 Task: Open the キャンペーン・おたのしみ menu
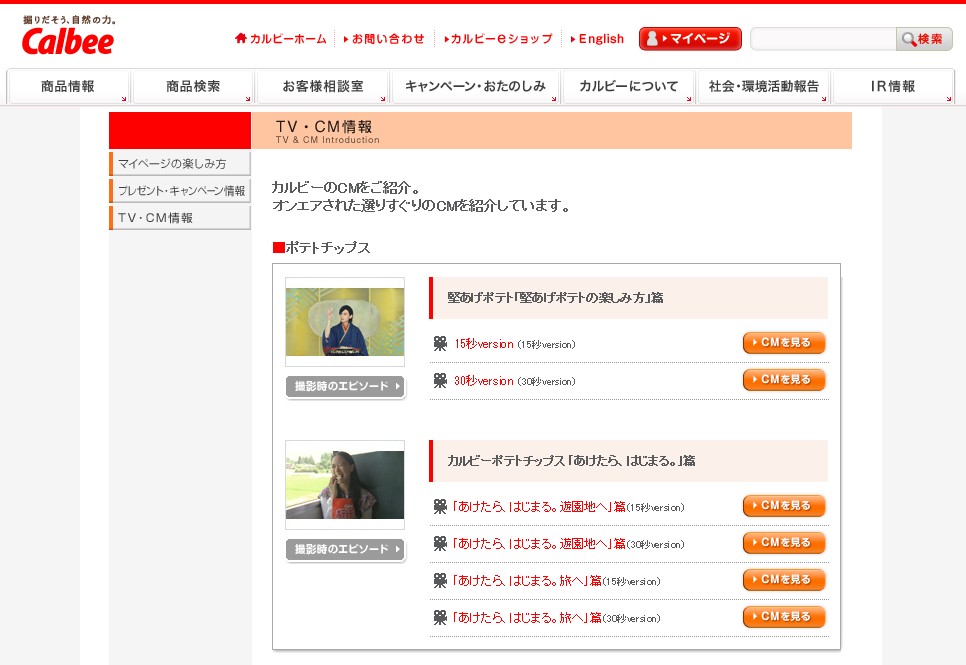tap(475, 86)
